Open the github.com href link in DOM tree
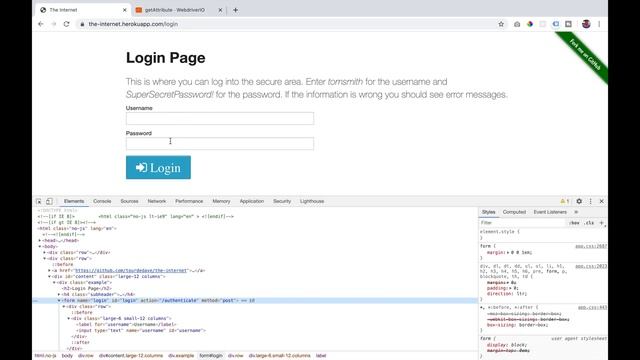 pyautogui.click(x=131, y=270)
